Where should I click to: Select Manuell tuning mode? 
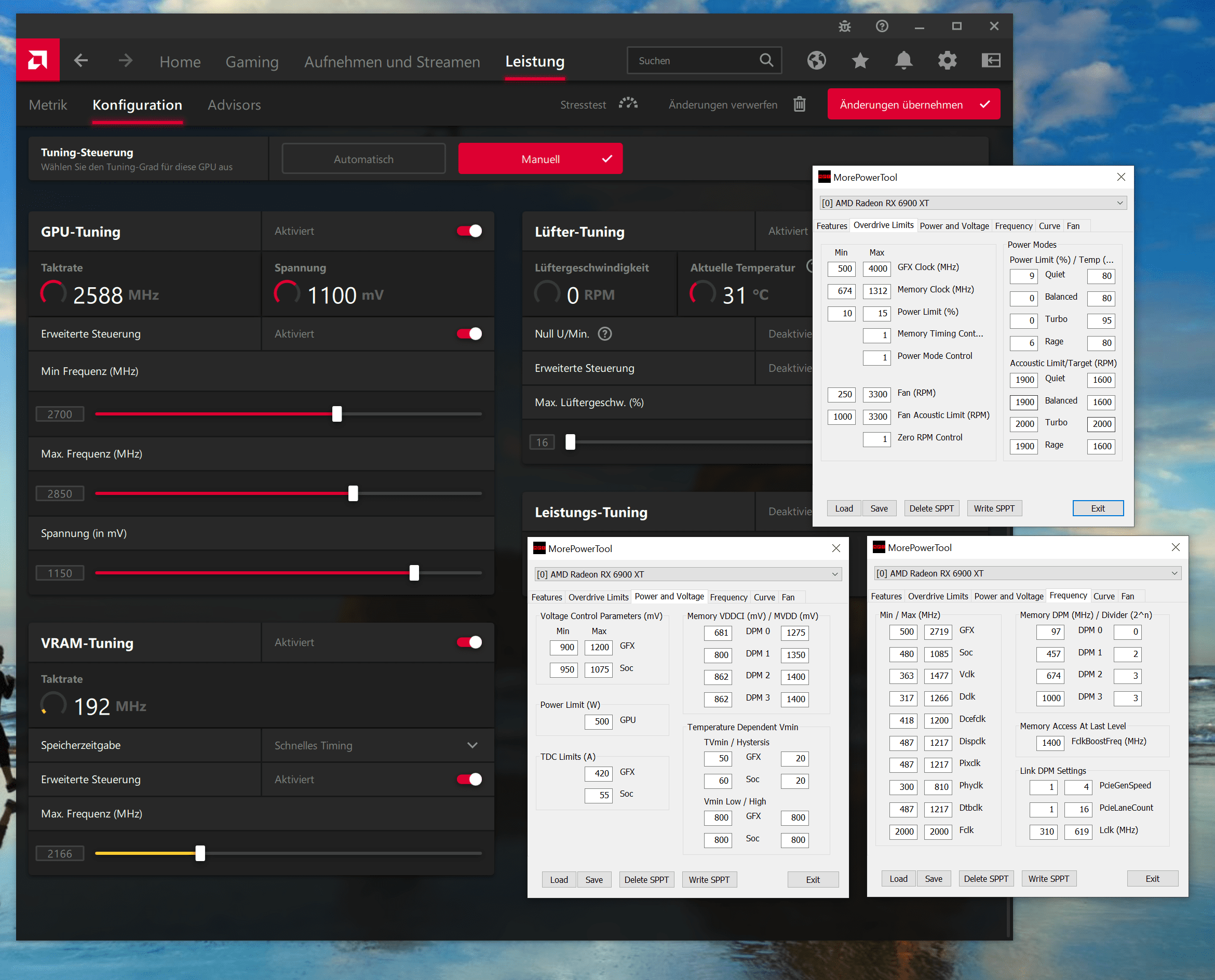click(540, 158)
